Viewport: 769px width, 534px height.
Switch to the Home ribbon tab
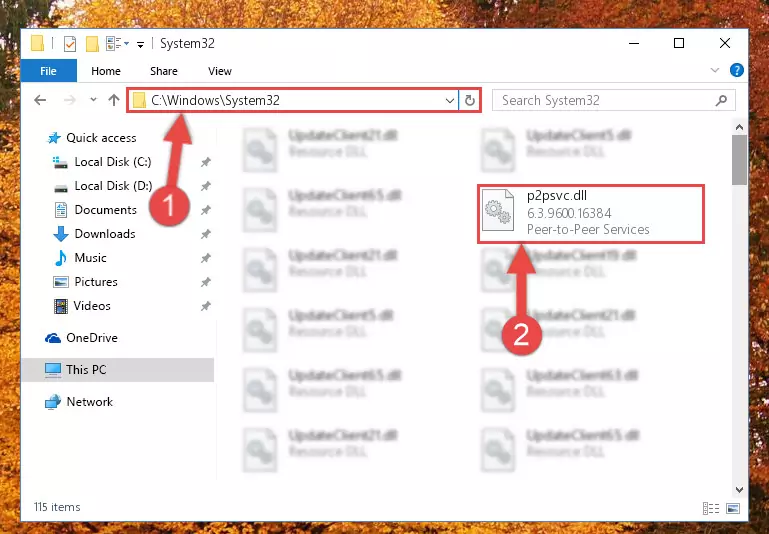pyautogui.click(x=106, y=71)
